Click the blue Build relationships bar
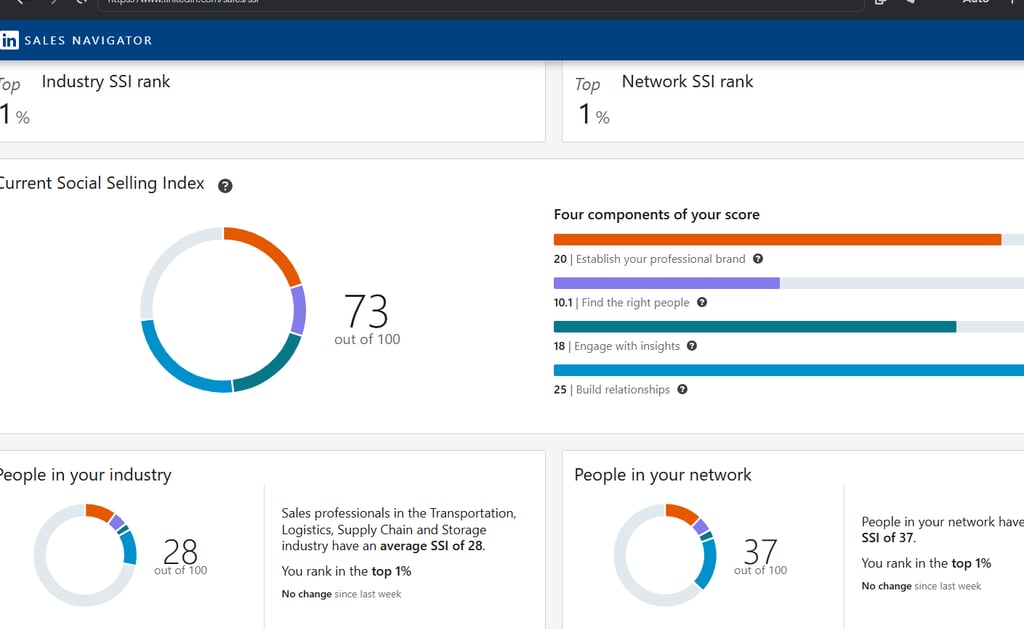Image resolution: width=1024 pixels, height=629 pixels. [789, 370]
